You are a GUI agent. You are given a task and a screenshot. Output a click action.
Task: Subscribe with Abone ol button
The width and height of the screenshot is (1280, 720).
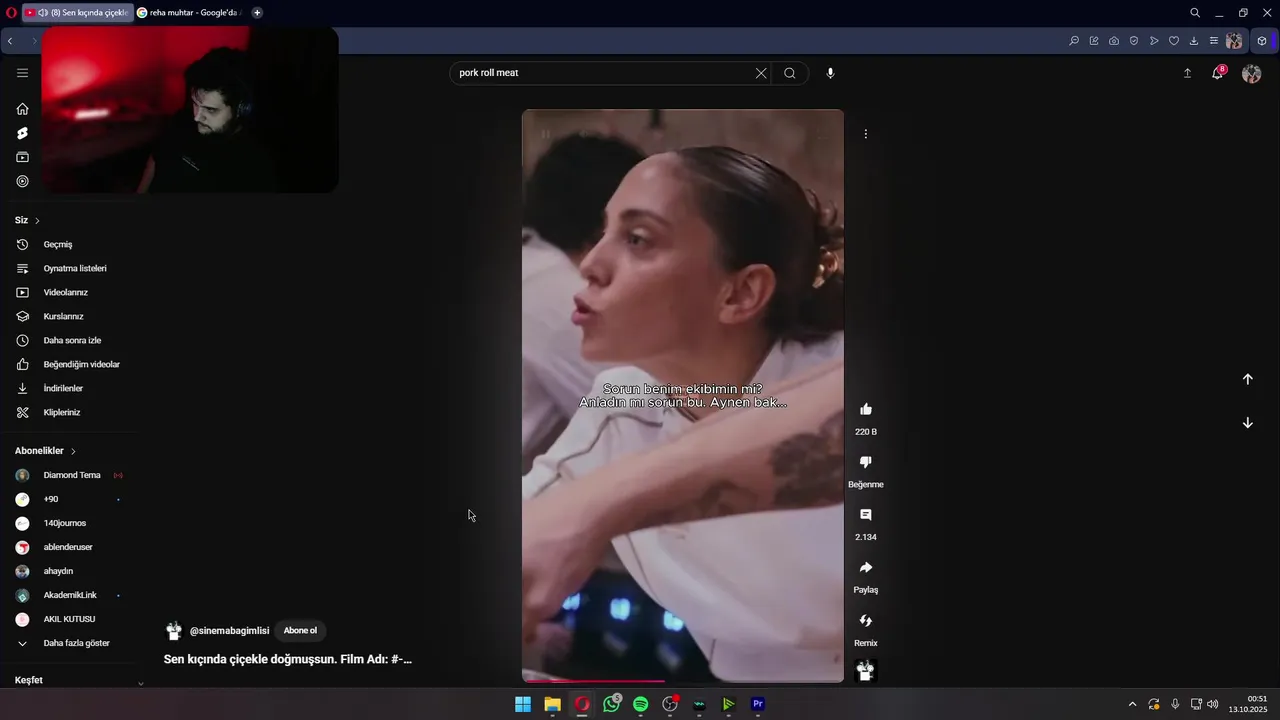point(300,631)
